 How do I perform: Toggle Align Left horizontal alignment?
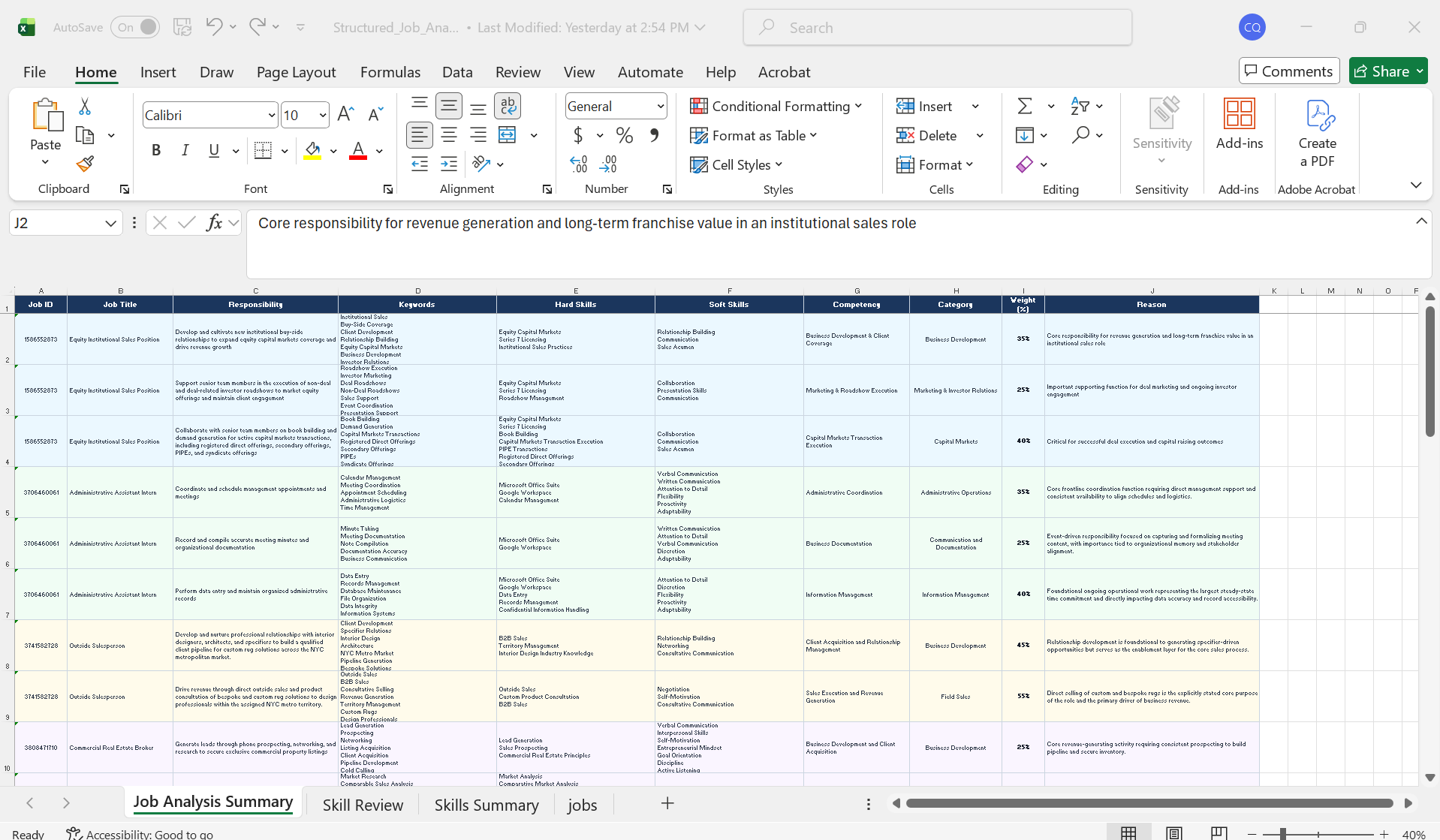[x=420, y=135]
